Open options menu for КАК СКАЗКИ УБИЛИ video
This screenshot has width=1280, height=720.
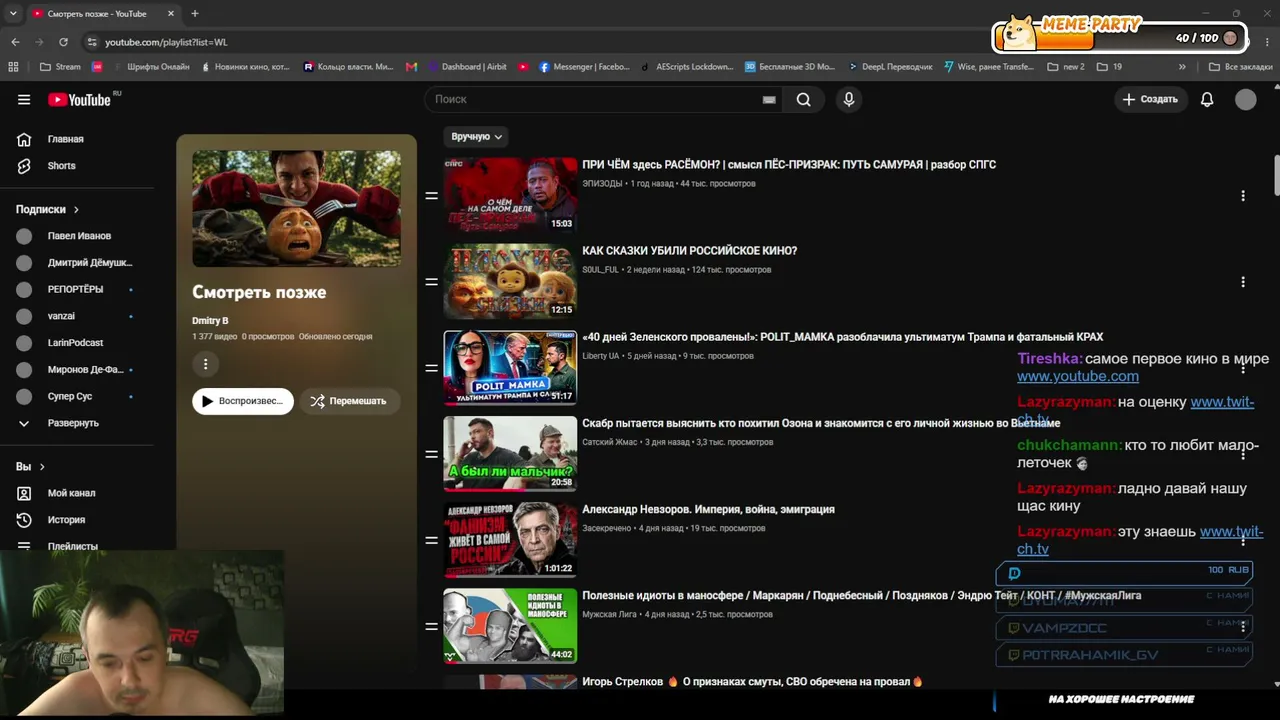(x=1243, y=282)
